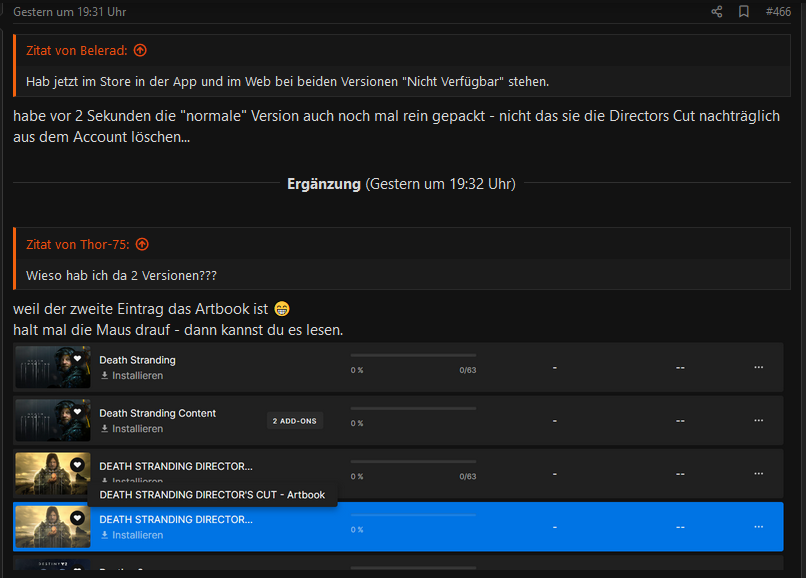Click the '0/63' count in the Death Stranding row
The image size is (806, 578).
468,370
